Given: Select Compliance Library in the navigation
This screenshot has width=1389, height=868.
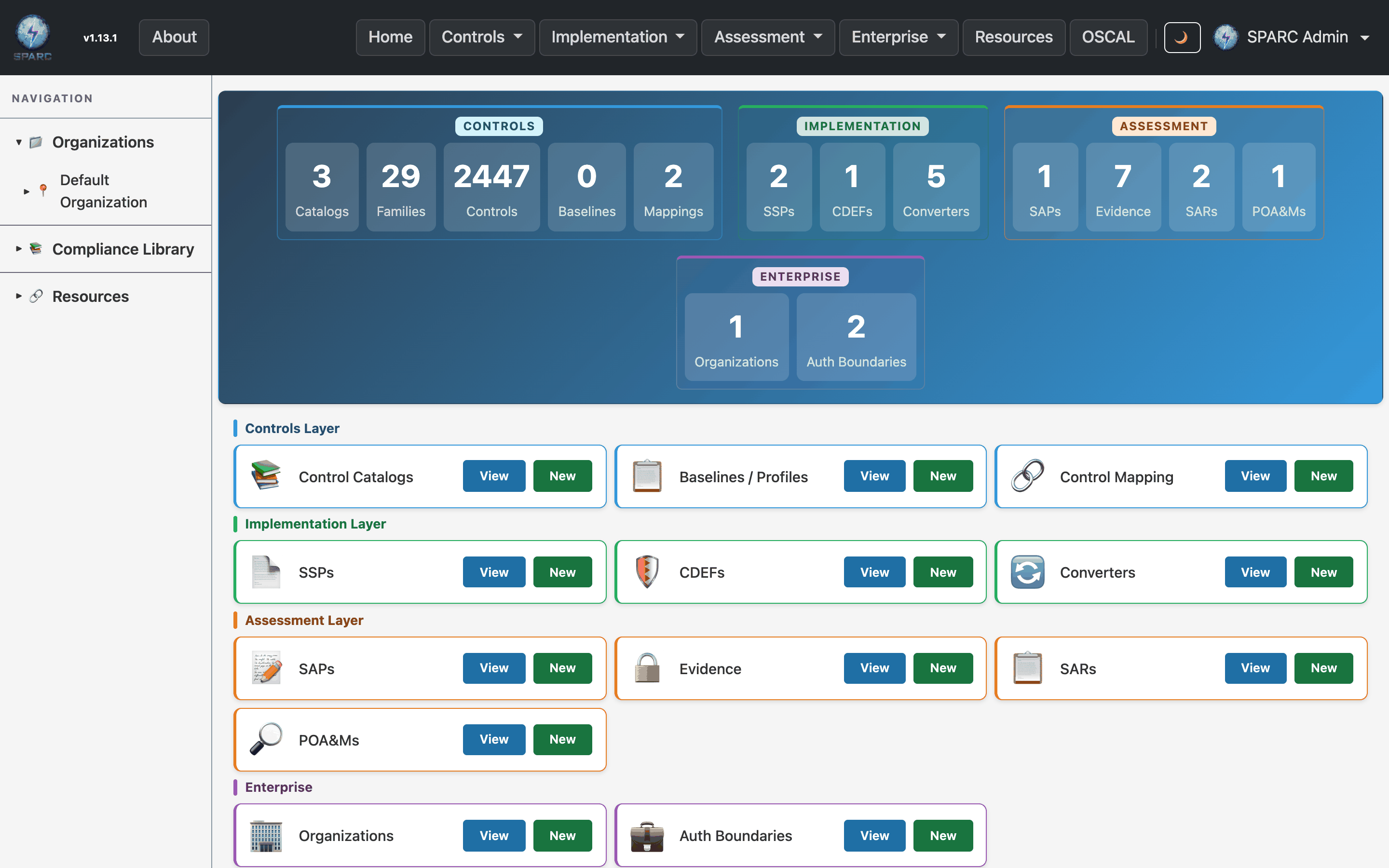Looking at the screenshot, I should (x=123, y=248).
